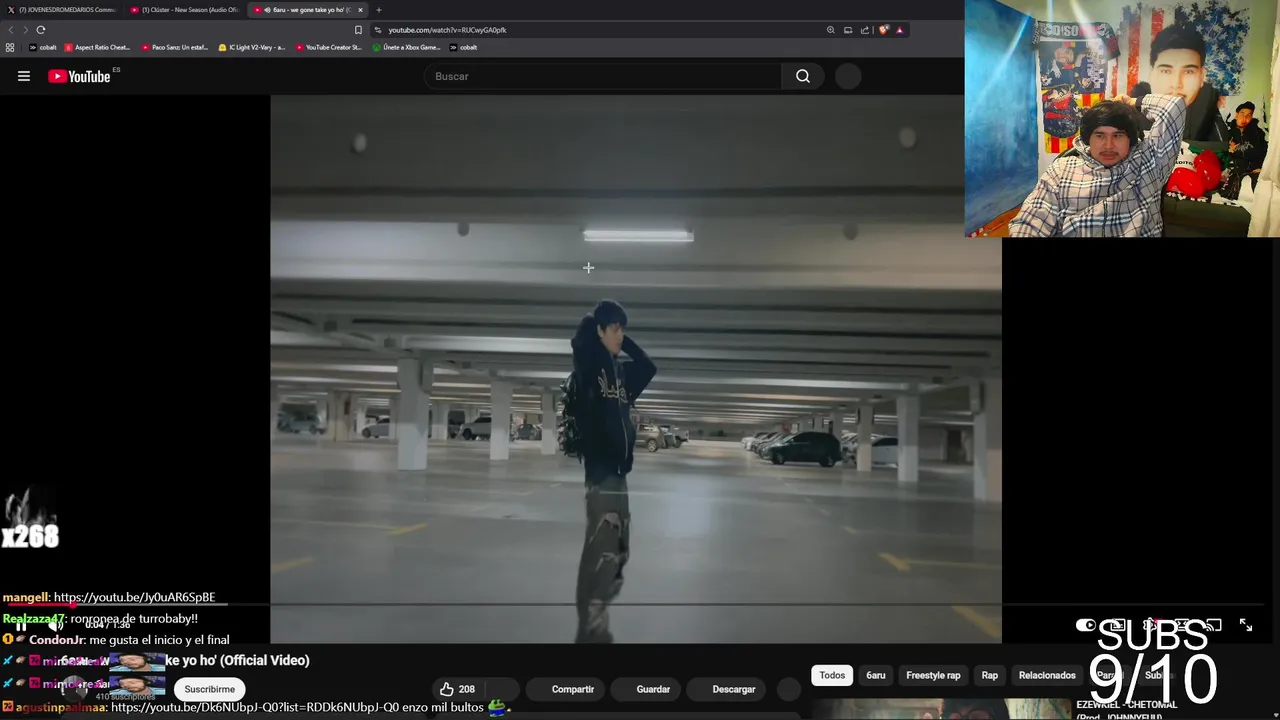Open the IC Light V2-Vary bookmark
This screenshot has width=1280, height=720.
click(251, 47)
